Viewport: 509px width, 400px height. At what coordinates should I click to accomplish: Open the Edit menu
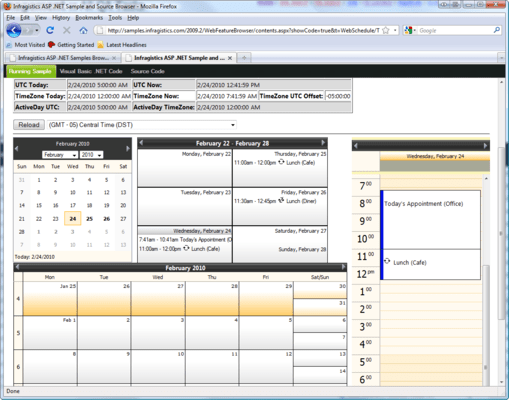(x=25, y=18)
